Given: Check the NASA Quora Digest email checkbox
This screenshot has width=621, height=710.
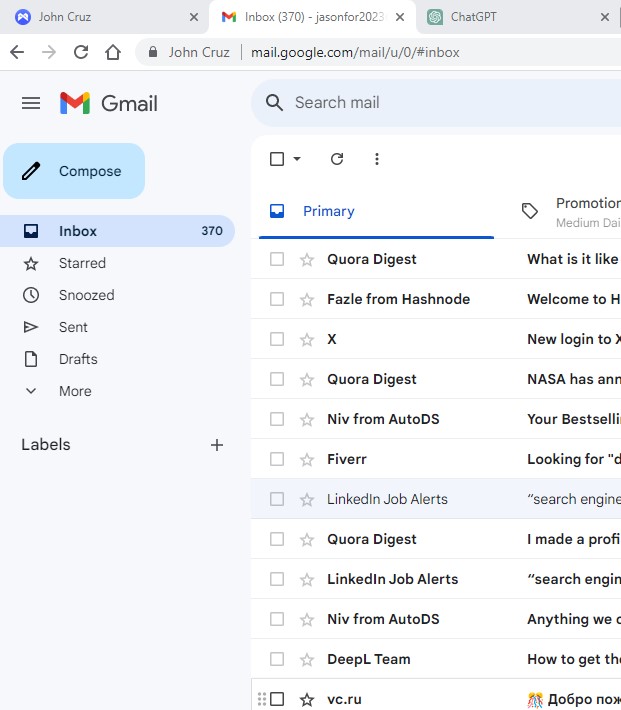Looking at the screenshot, I should [x=277, y=379].
